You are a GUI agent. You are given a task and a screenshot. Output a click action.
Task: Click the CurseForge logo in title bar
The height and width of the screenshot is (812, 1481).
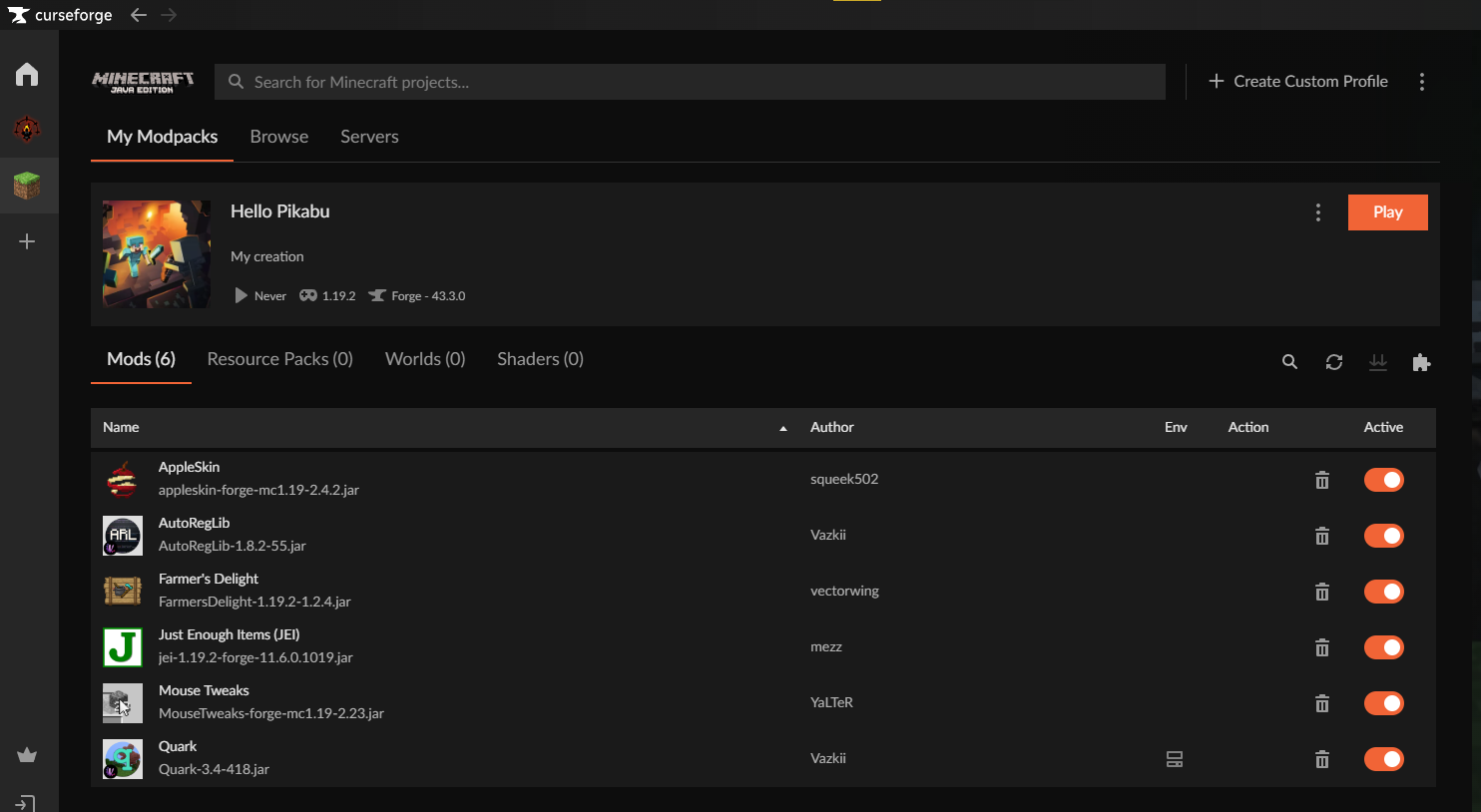point(60,15)
